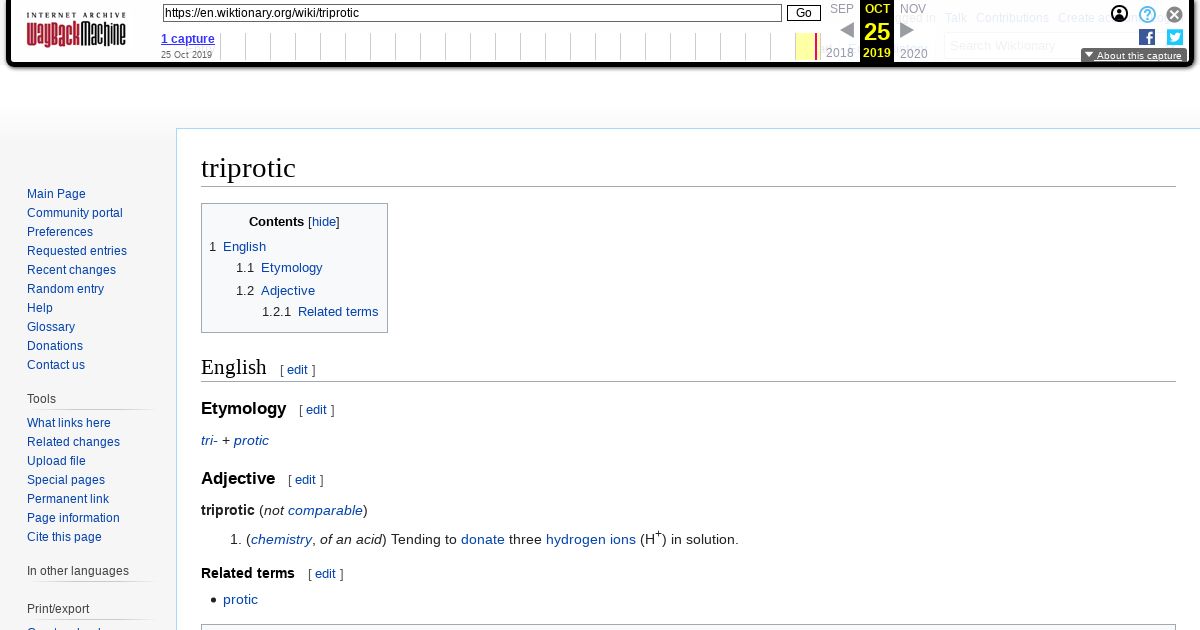Image resolution: width=1200 pixels, height=630 pixels.
Task: Share capture on Twitter
Action: pyautogui.click(x=1175, y=37)
